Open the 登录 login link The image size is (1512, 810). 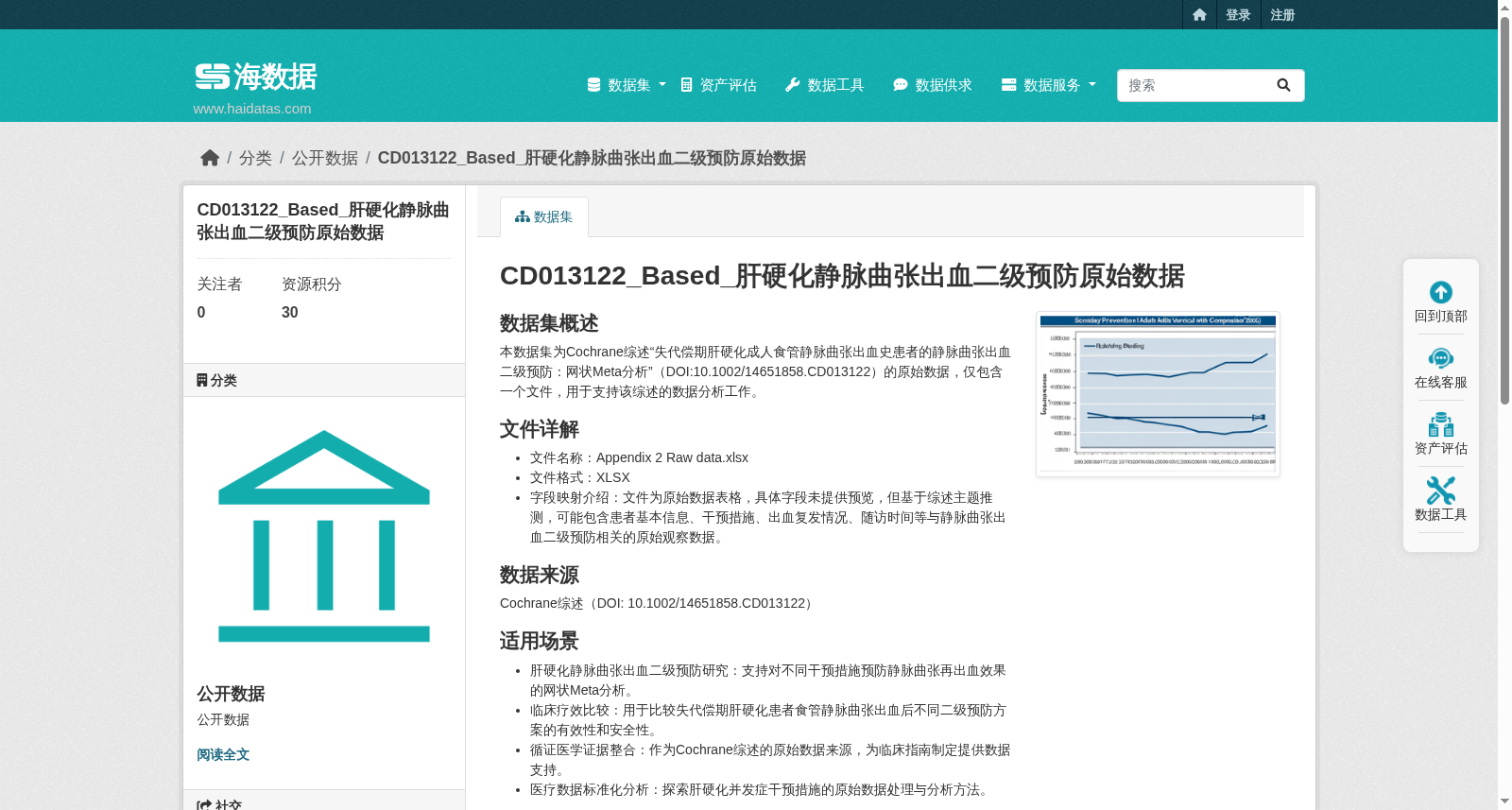pos(1238,15)
